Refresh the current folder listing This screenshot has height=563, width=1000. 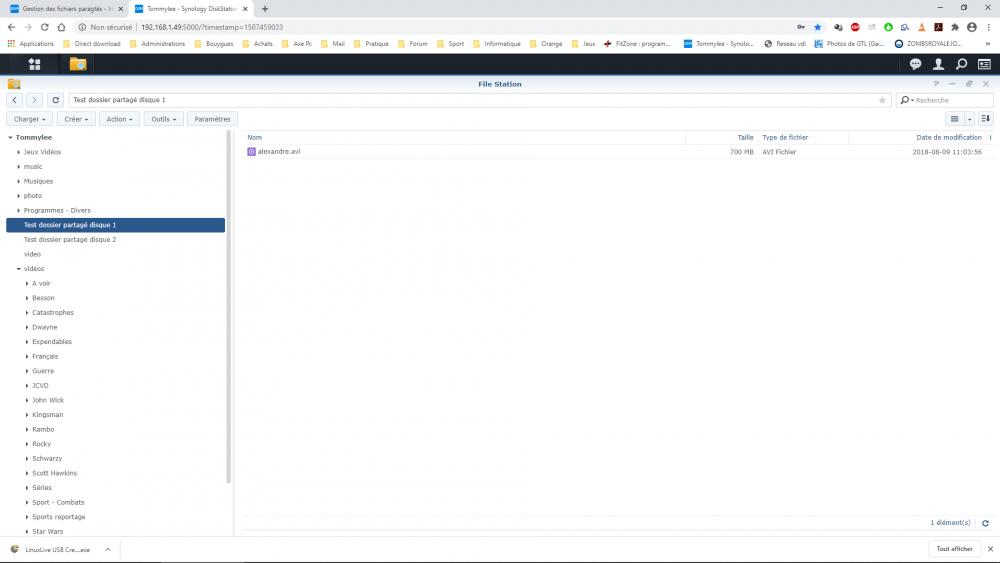click(x=55, y=100)
